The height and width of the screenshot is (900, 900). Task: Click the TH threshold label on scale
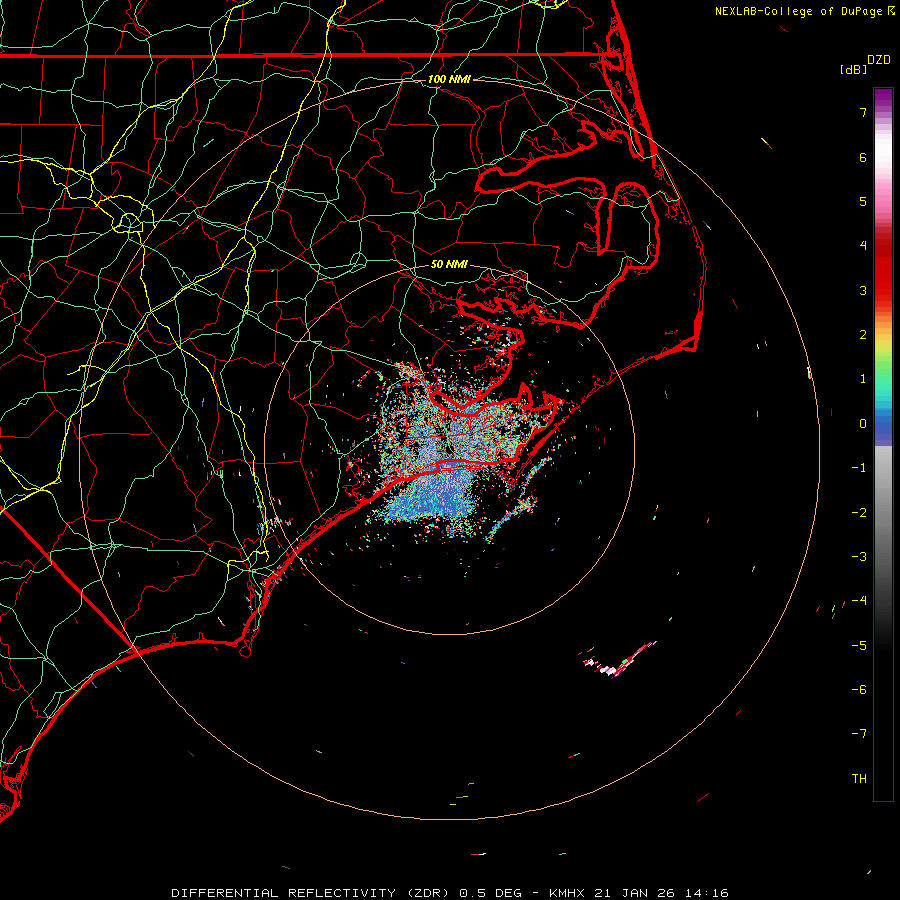coord(859,779)
